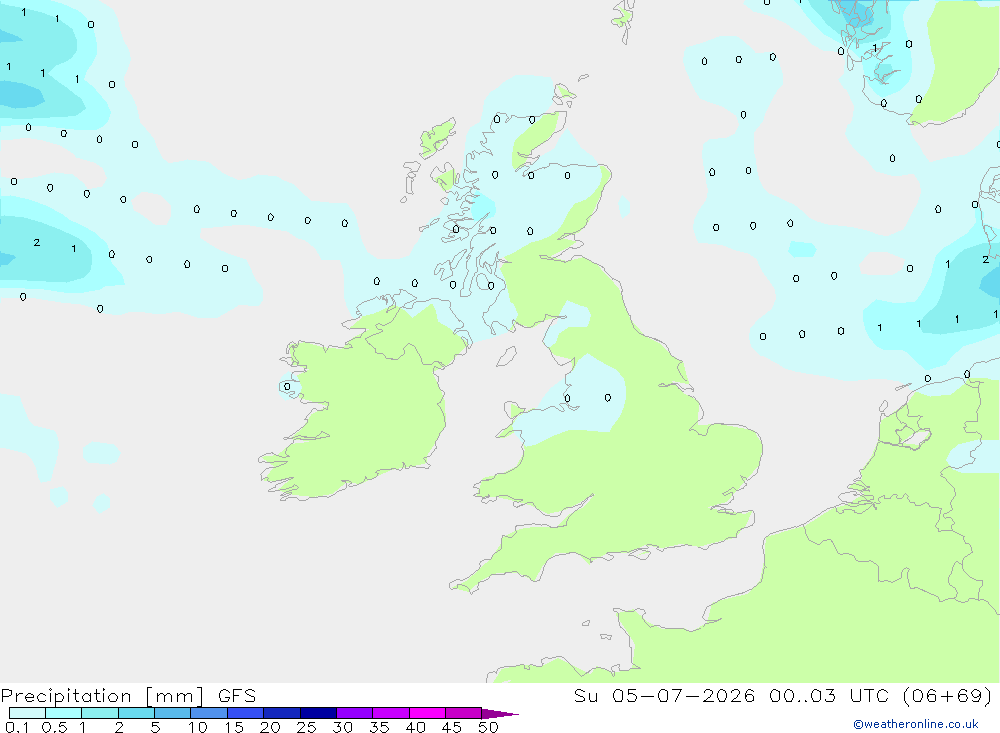The image size is (1000, 733).
Task: Click the 'Precipitation [mm] GFS' title text
Action: 129,696
